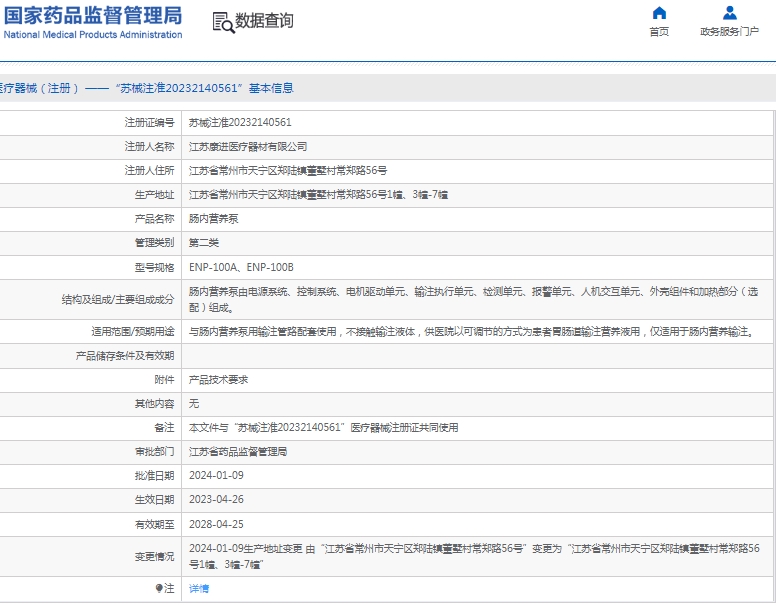Select effective date 2023-04-26
776x605 pixels.
coord(216,500)
